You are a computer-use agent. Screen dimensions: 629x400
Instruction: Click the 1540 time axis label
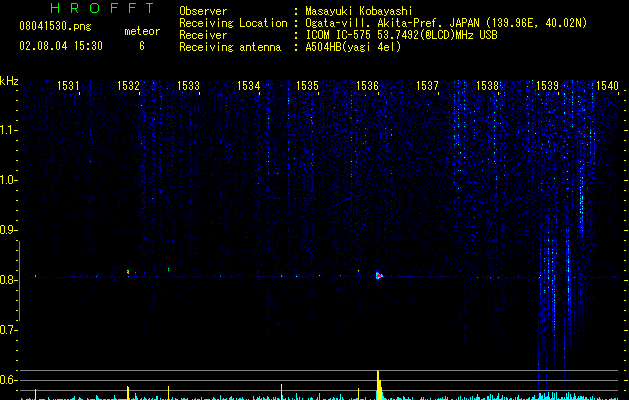tap(607, 86)
